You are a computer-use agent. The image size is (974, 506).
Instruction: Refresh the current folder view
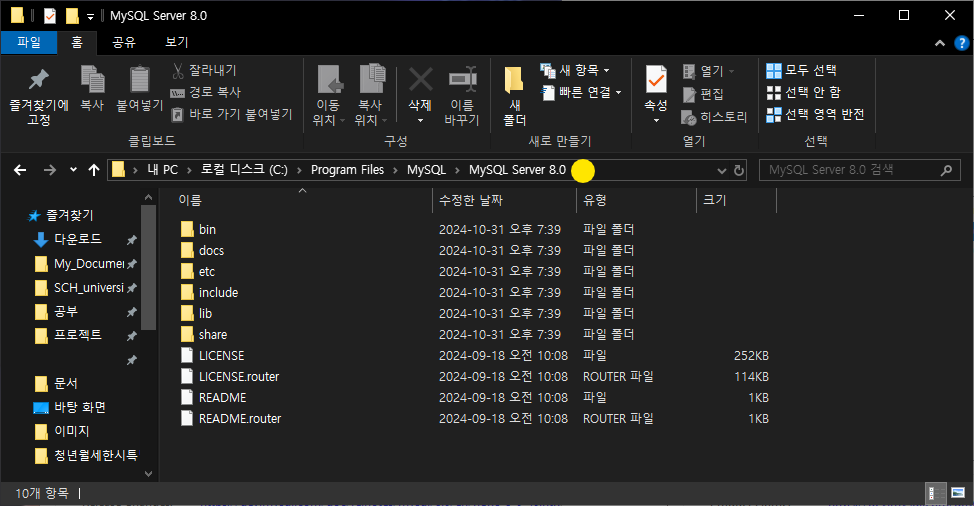pyautogui.click(x=739, y=170)
